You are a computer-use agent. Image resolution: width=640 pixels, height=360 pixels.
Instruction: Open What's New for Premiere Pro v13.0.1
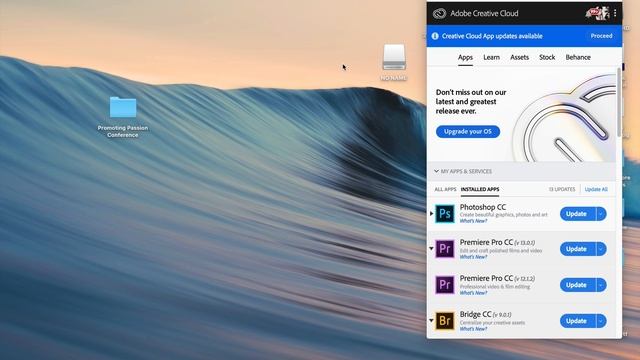click(473, 257)
